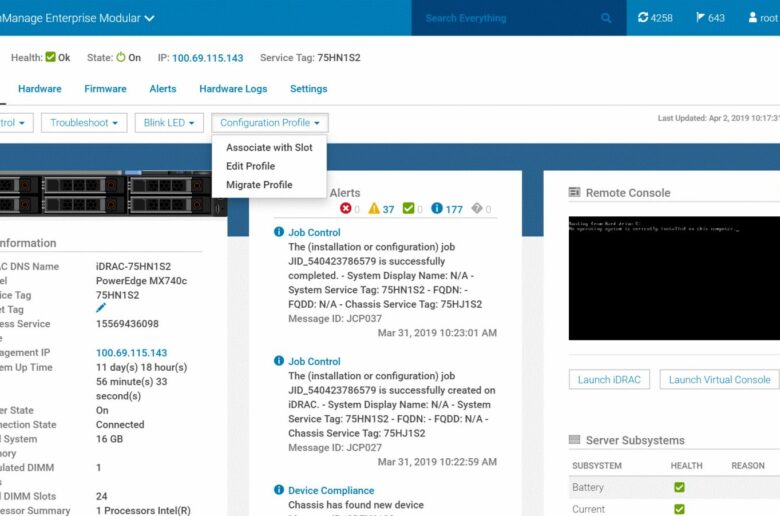Click the Mar 31, 2019 10:22:59 AM timestamp
Screen dimensions: 780x516
click(x=437, y=462)
